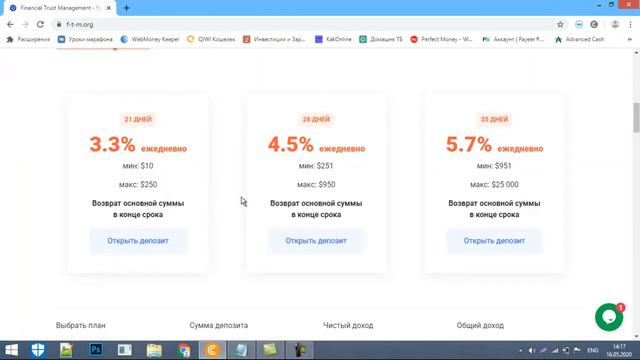640x360 pixels.
Task: Open the user profile avatar icon
Action: pos(615,24)
